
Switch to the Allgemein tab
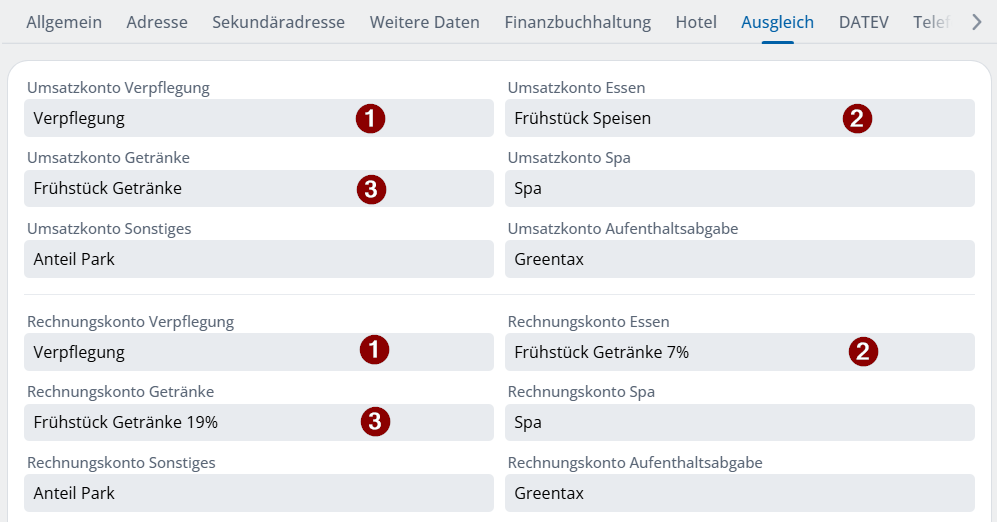pos(64,22)
